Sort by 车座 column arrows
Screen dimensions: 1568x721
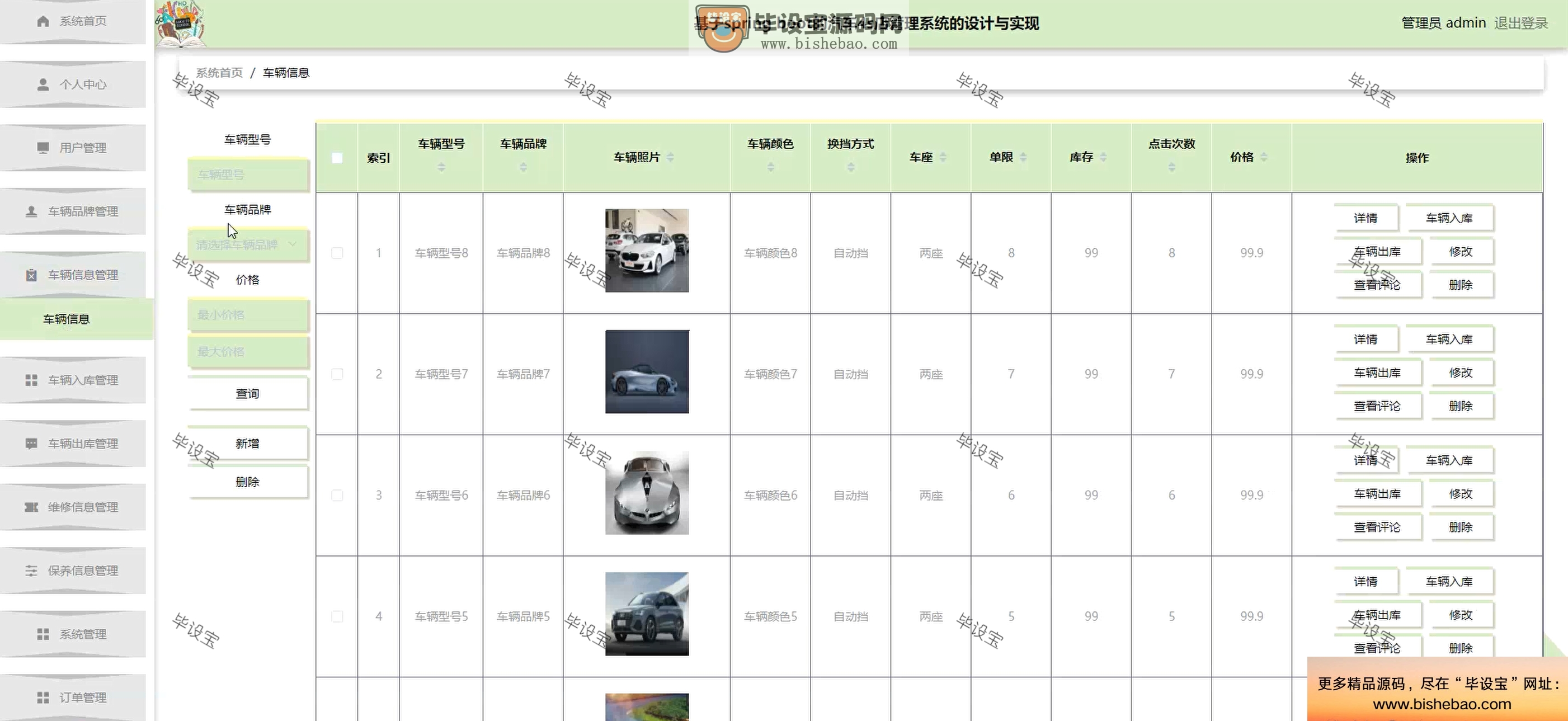(943, 157)
